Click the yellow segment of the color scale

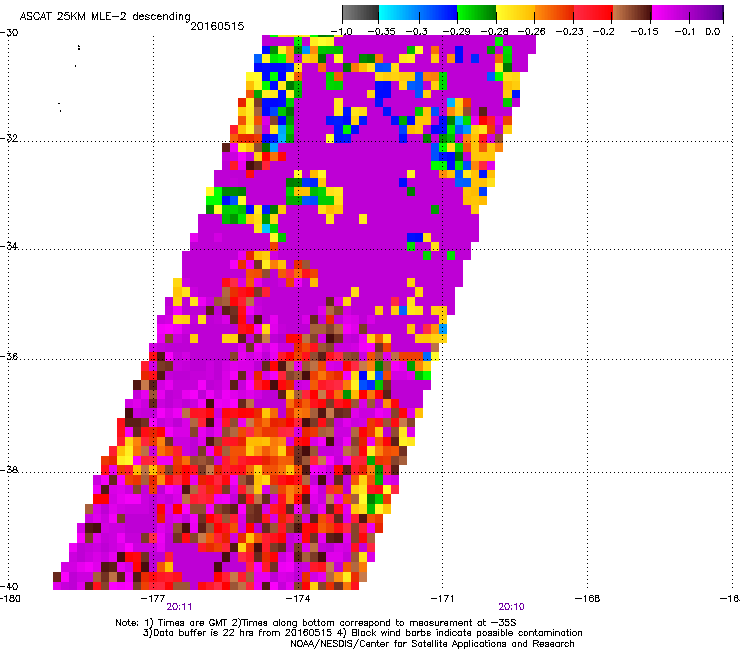click(x=515, y=12)
